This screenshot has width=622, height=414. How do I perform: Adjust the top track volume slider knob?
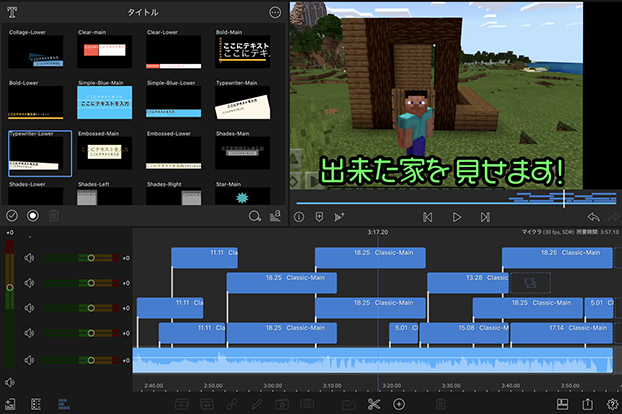point(91,258)
